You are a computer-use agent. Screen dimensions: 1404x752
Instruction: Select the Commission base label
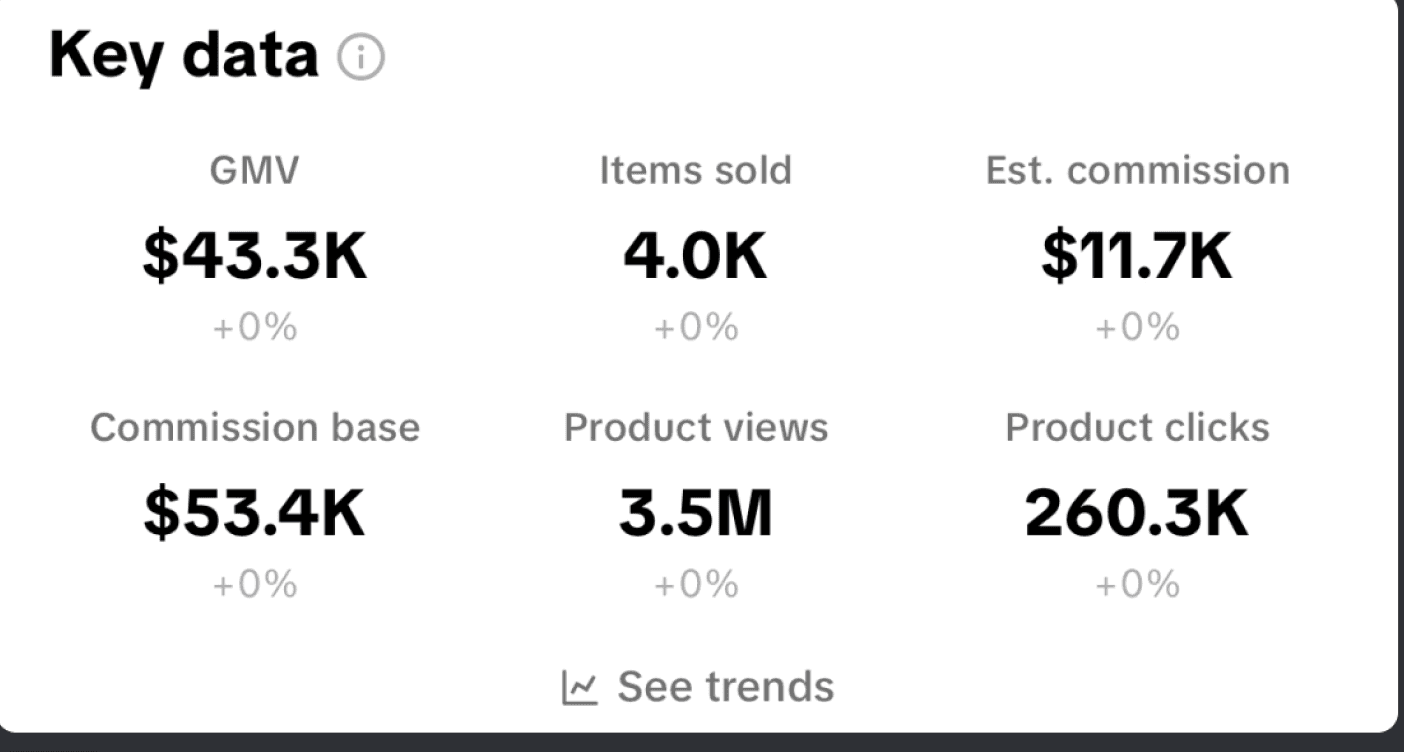click(255, 428)
